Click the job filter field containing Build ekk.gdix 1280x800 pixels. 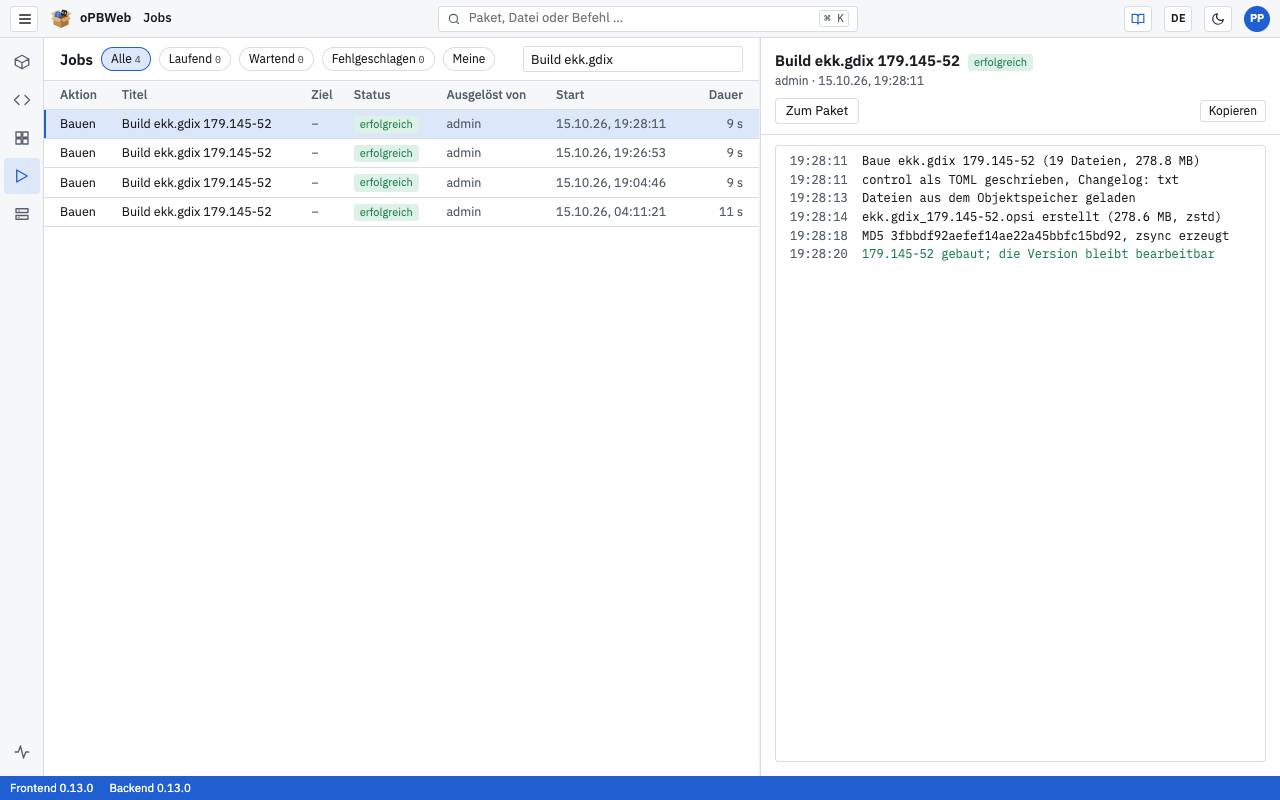click(633, 59)
